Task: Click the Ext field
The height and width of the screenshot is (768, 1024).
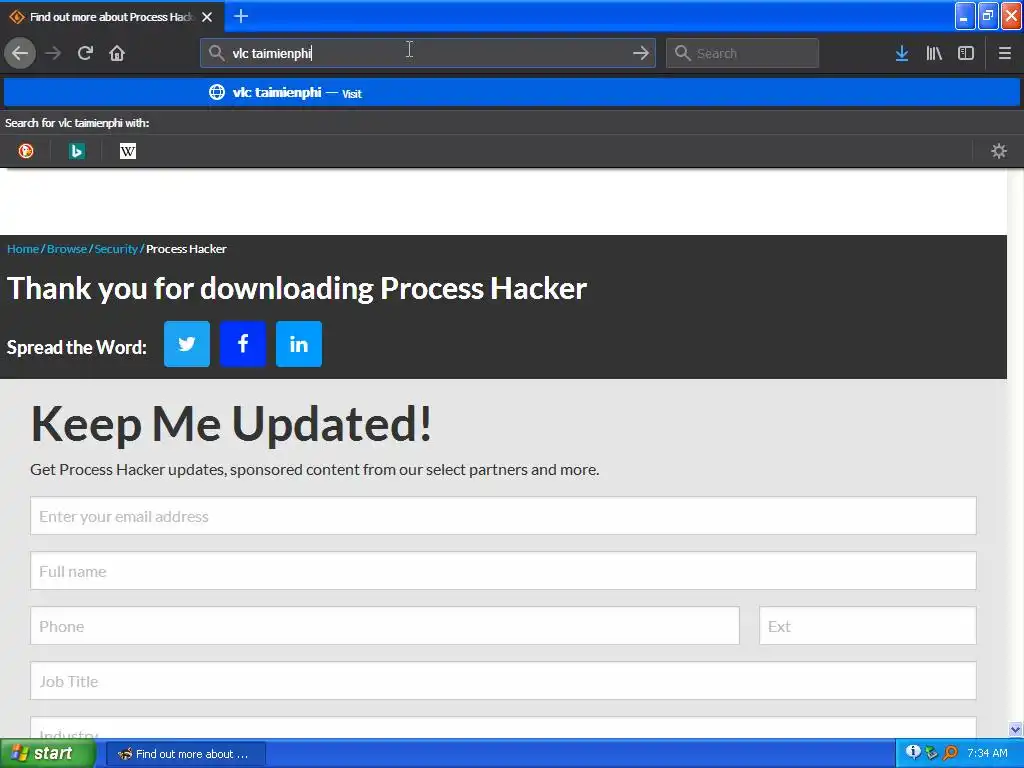Action: coord(867,626)
